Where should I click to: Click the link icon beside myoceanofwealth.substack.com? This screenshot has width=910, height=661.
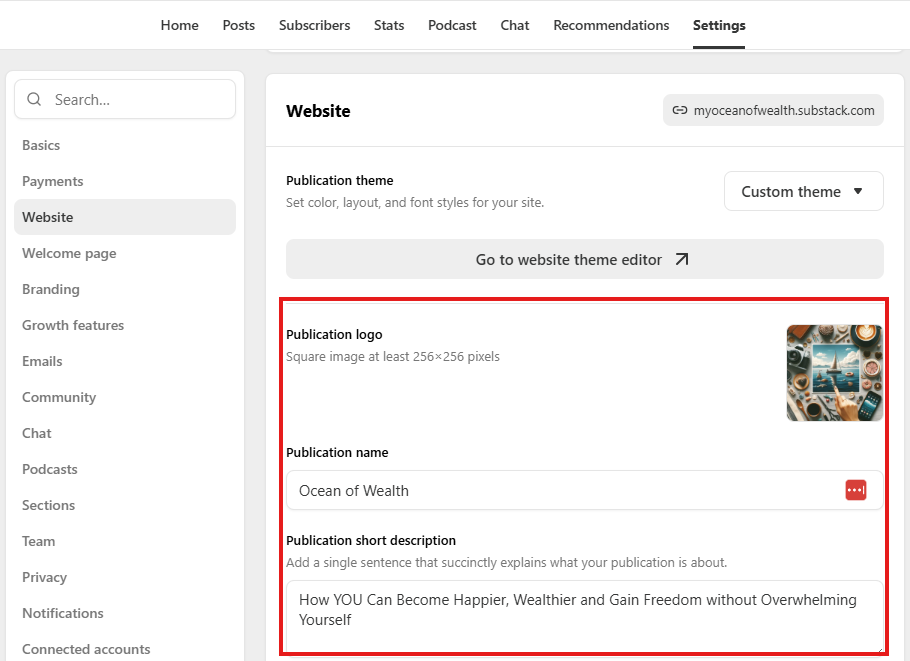(680, 110)
